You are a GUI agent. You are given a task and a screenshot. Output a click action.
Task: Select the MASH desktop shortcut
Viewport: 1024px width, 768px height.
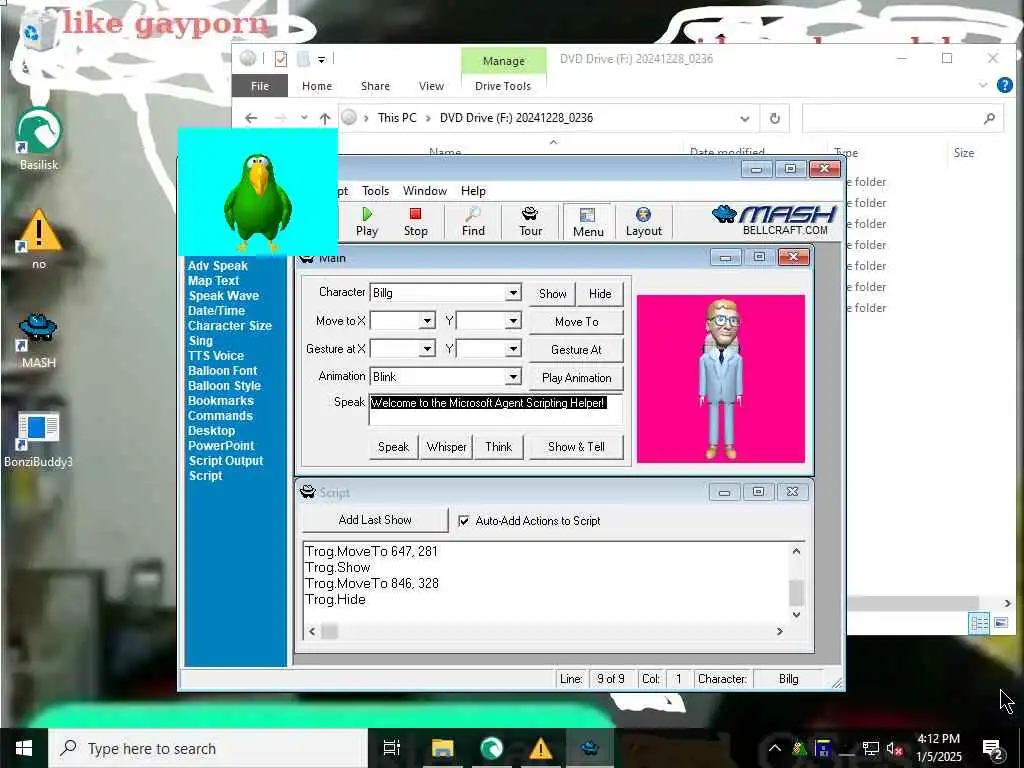click(39, 340)
